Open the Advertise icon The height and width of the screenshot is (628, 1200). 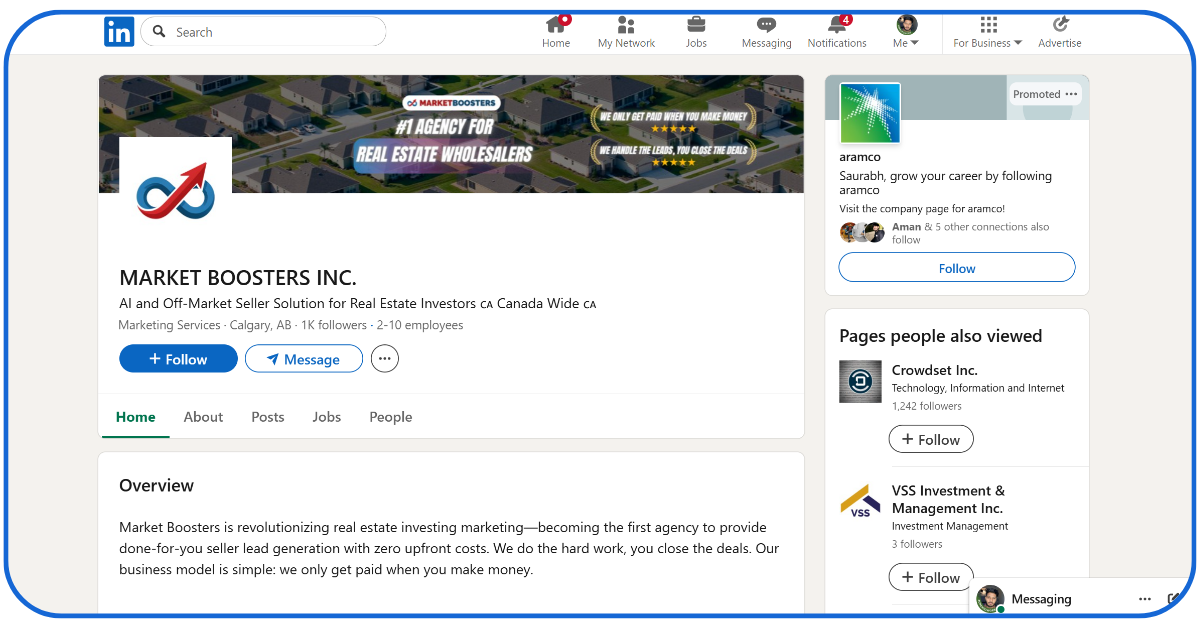click(x=1060, y=25)
